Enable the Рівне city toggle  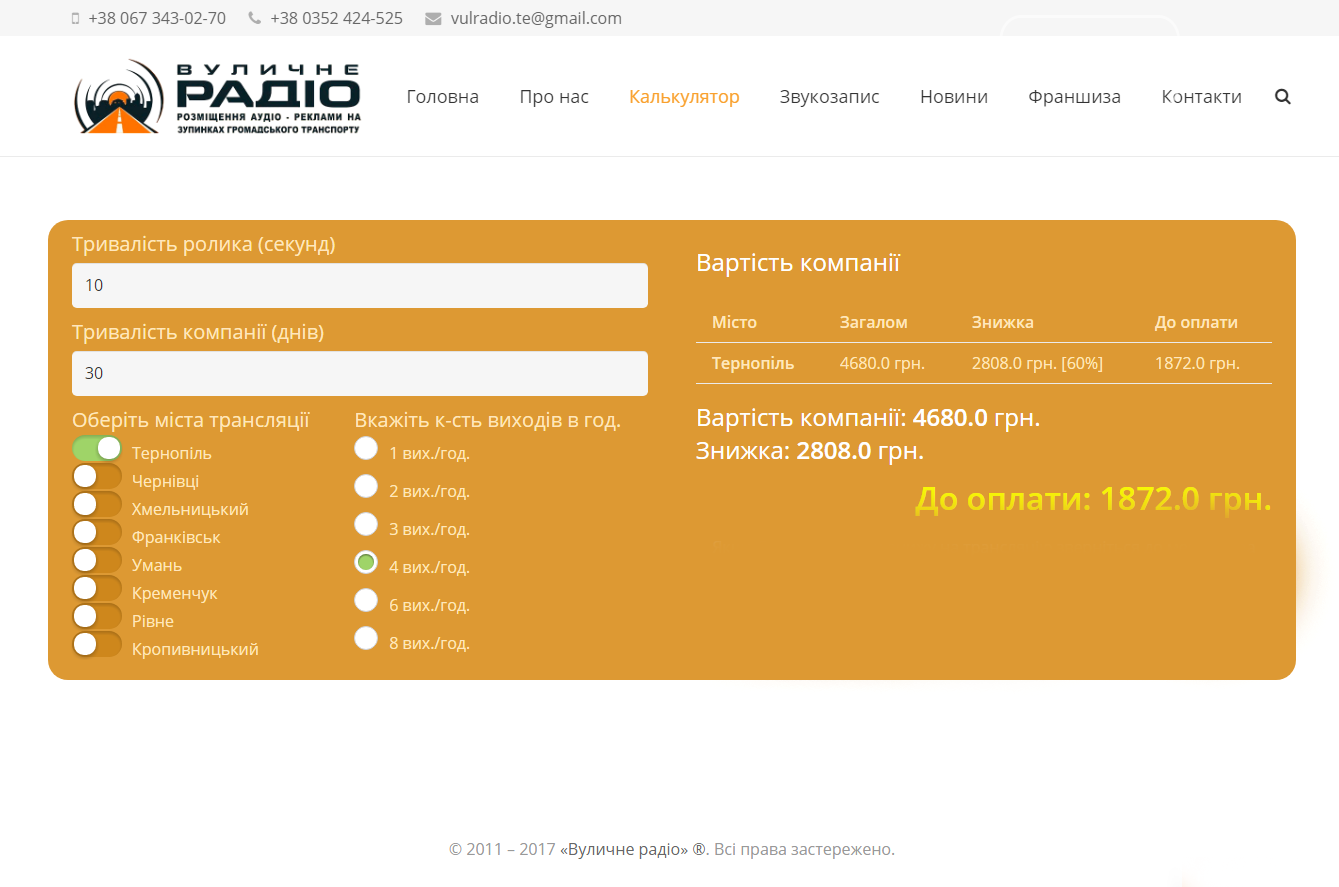click(97, 617)
